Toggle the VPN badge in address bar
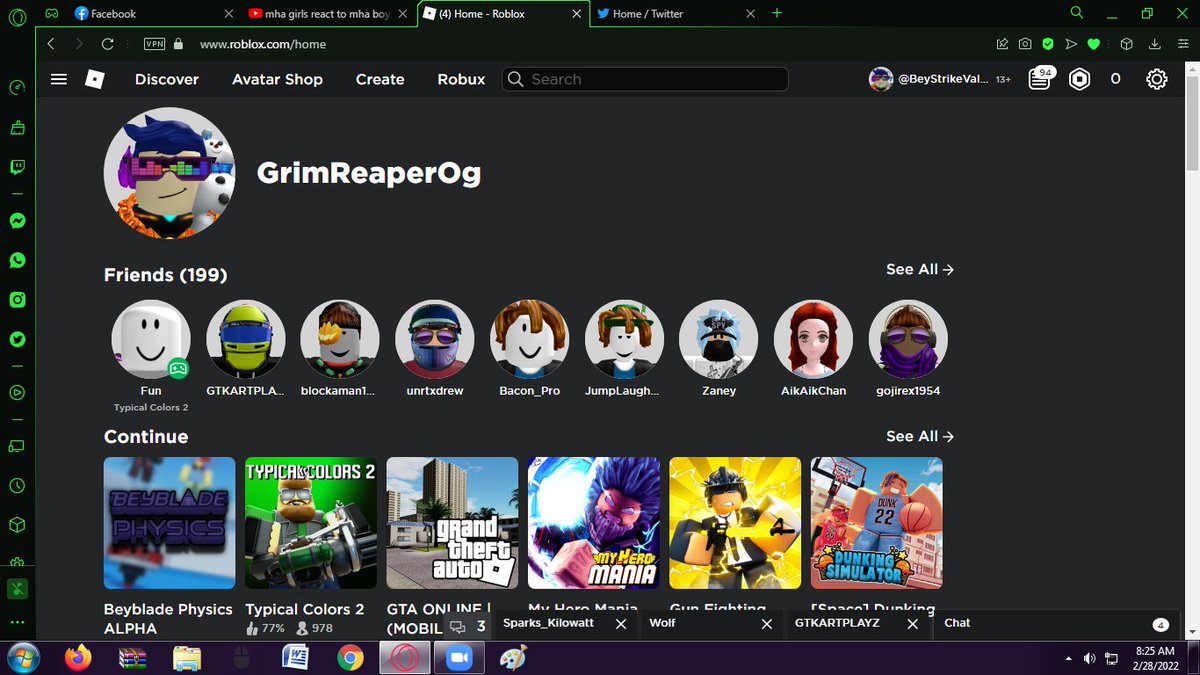The width and height of the screenshot is (1200, 675). point(154,44)
